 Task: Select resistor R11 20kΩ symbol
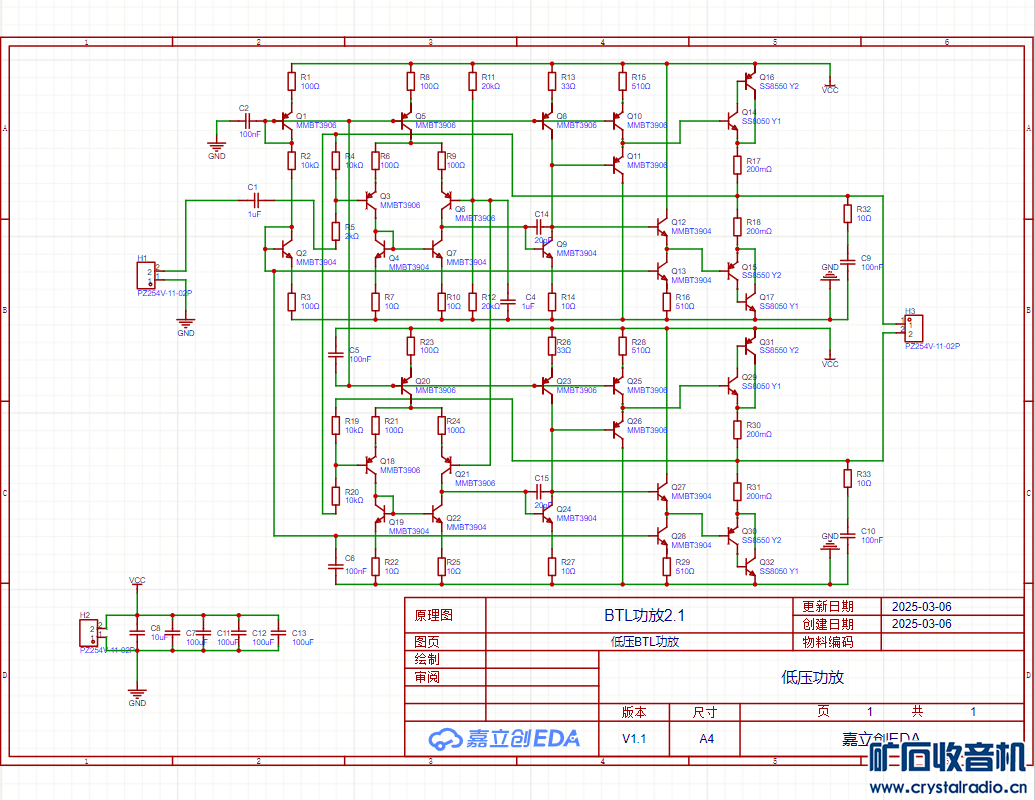pyautogui.click(x=473, y=81)
